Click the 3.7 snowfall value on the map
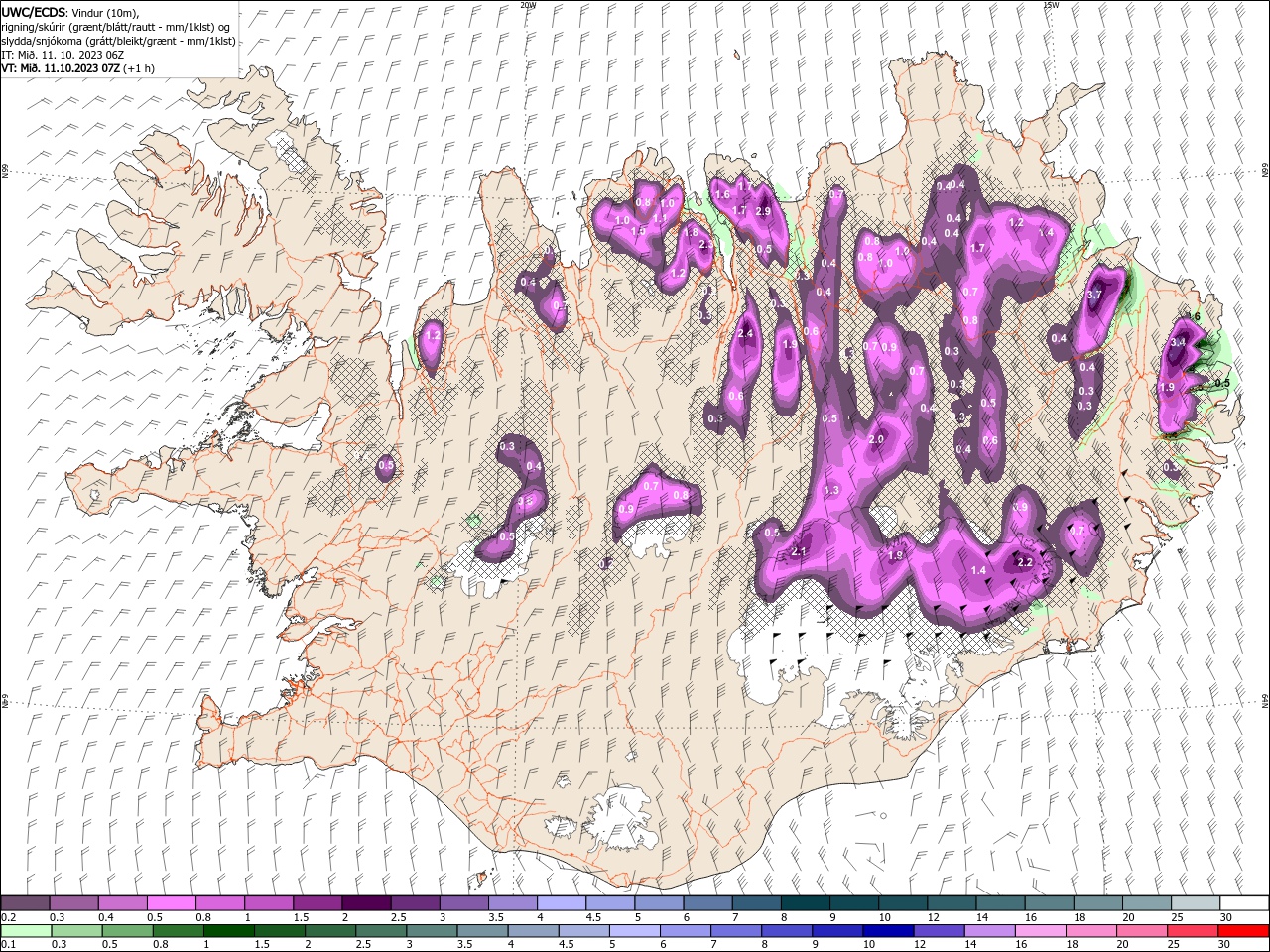Screen dimensions: 1270x952 pyautogui.click(x=1095, y=296)
